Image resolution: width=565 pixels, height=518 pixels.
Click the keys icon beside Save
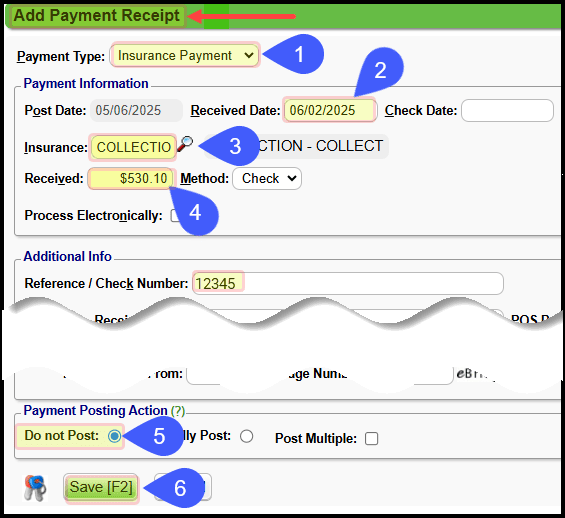coord(35,488)
